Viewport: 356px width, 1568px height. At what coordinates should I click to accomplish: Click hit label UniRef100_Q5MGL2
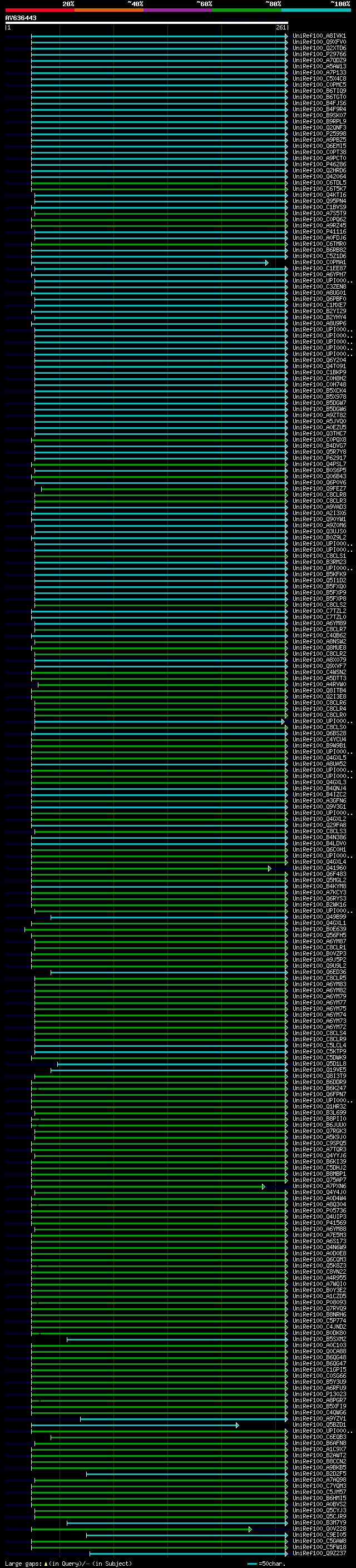pos(319,881)
